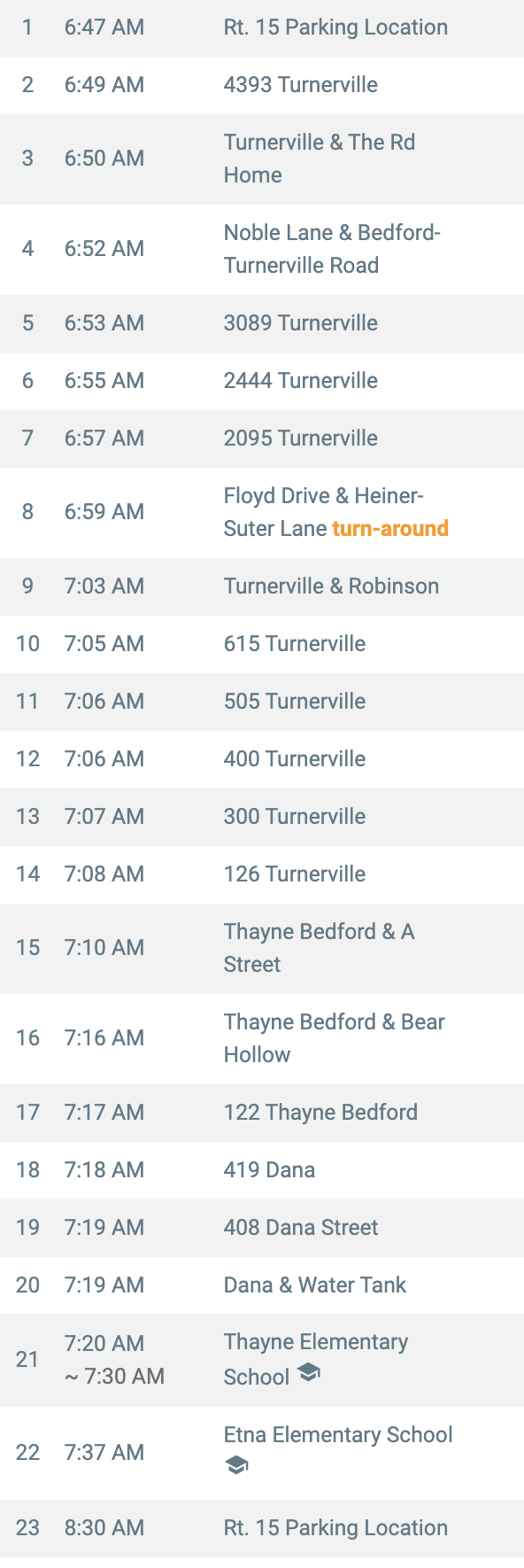Click graduation cap icon beside Thayne Elementary School
The width and height of the screenshot is (524, 1568).
308,1372
